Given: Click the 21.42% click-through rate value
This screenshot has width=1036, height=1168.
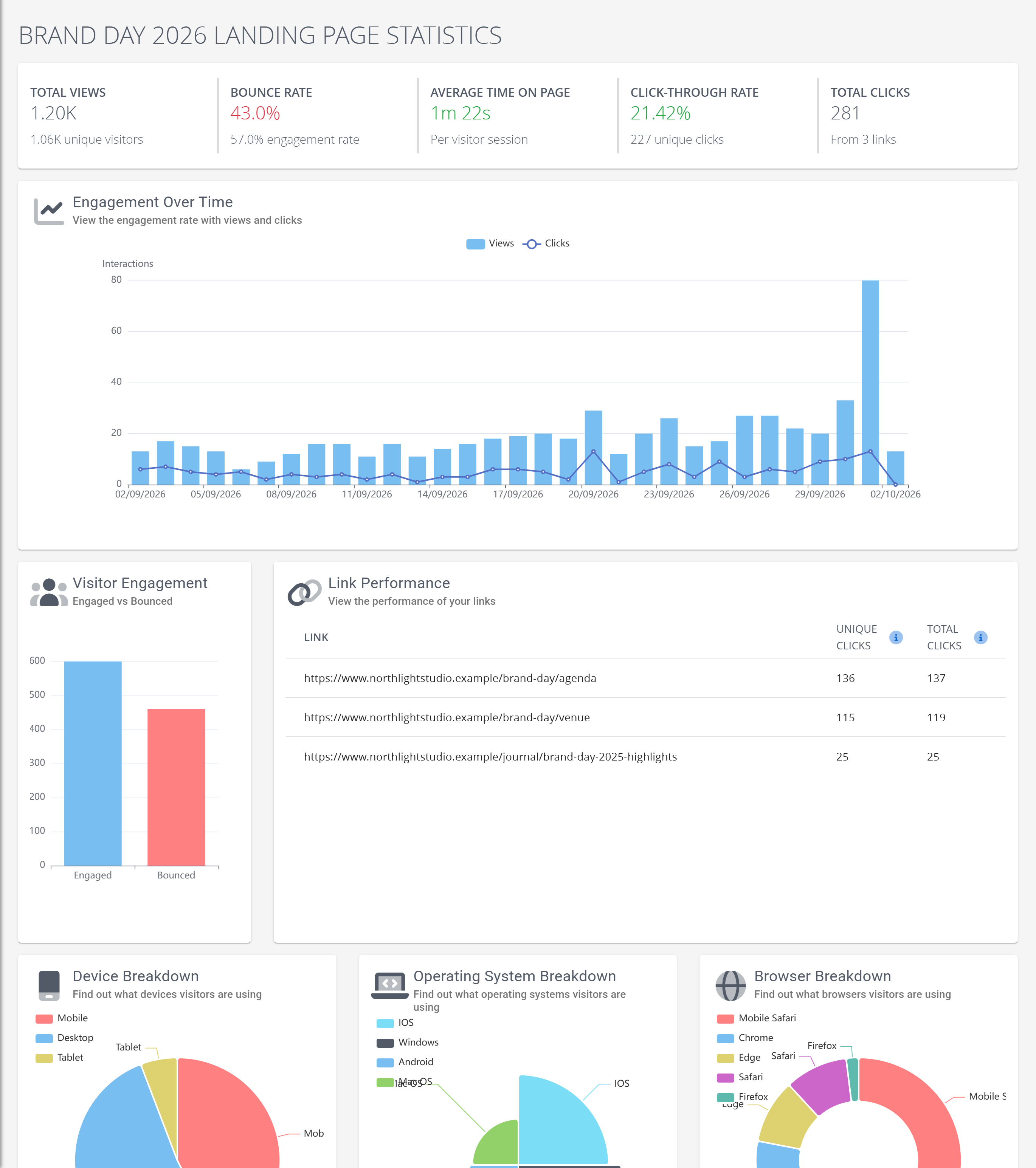Looking at the screenshot, I should 661,113.
